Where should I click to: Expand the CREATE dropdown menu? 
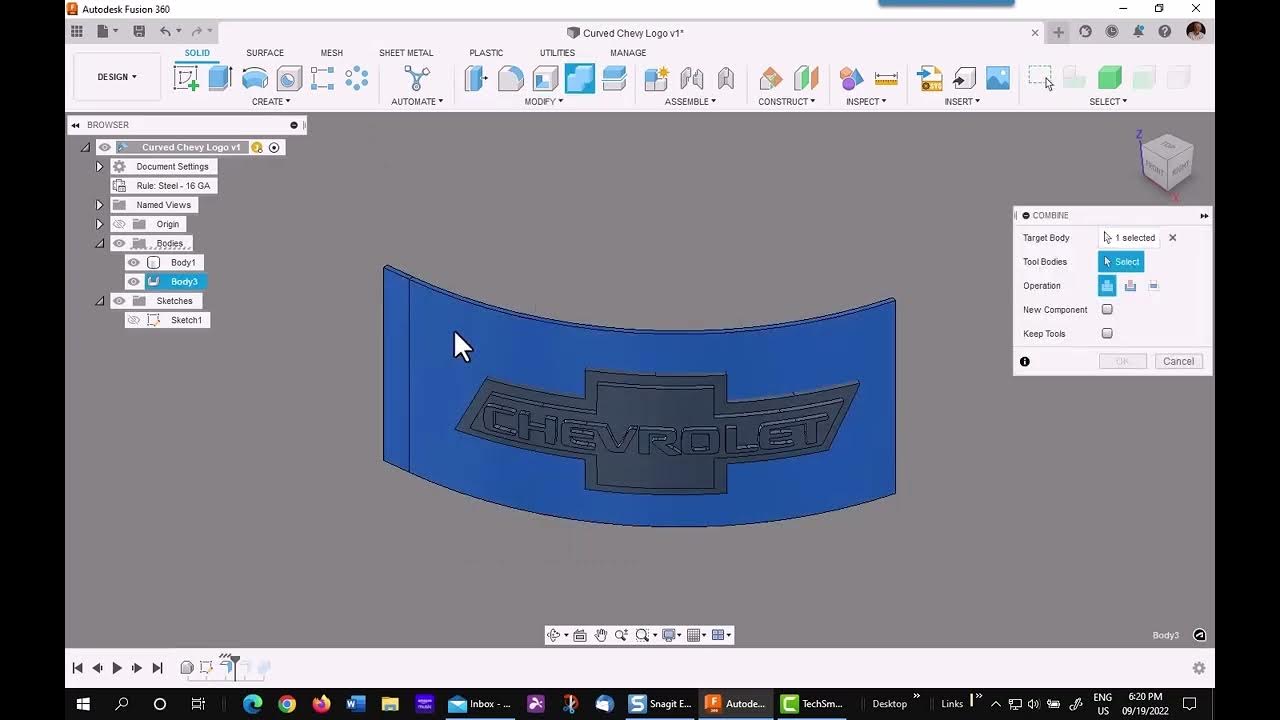point(271,101)
